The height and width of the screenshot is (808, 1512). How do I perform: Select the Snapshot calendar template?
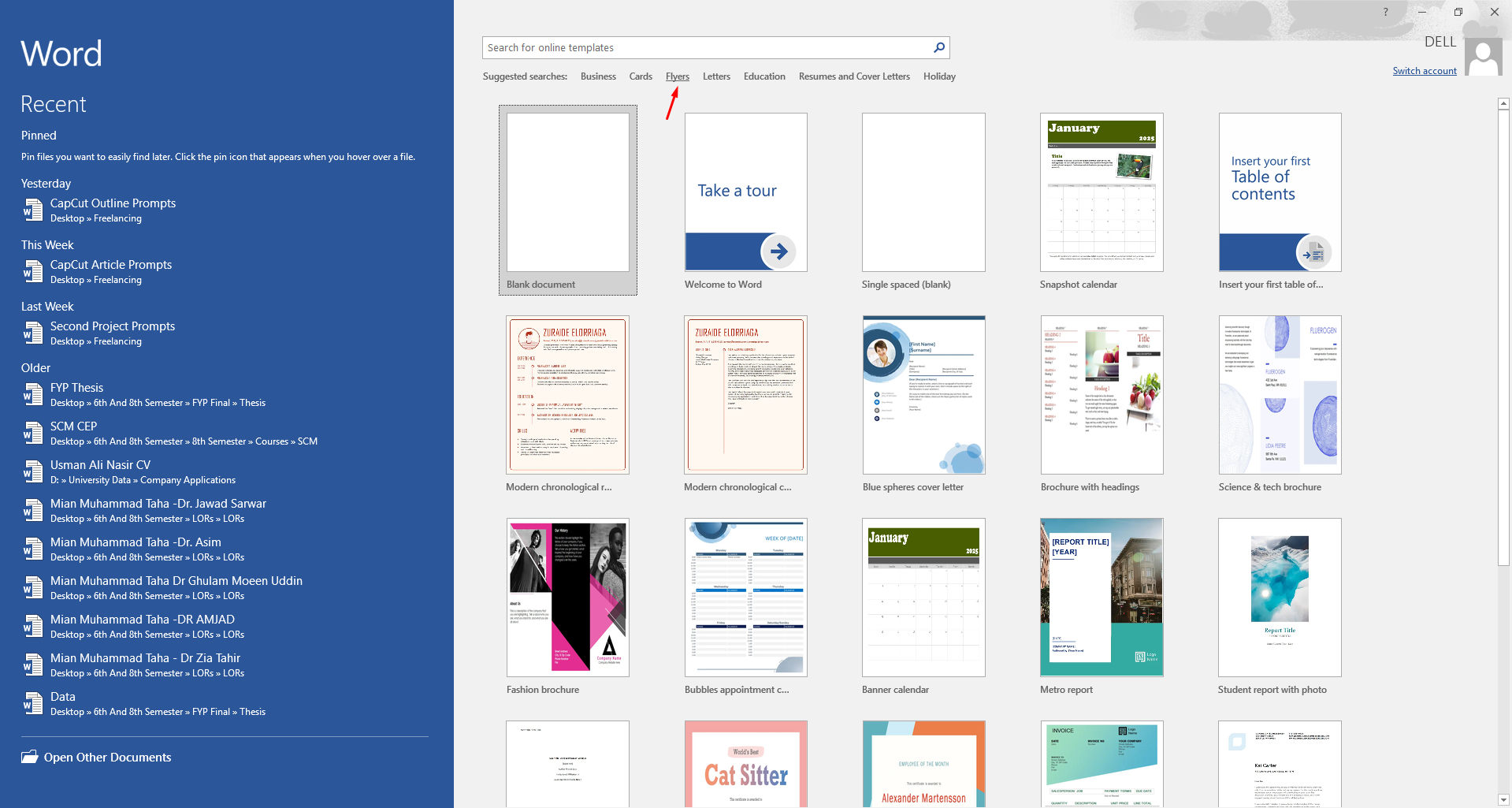click(x=1101, y=192)
